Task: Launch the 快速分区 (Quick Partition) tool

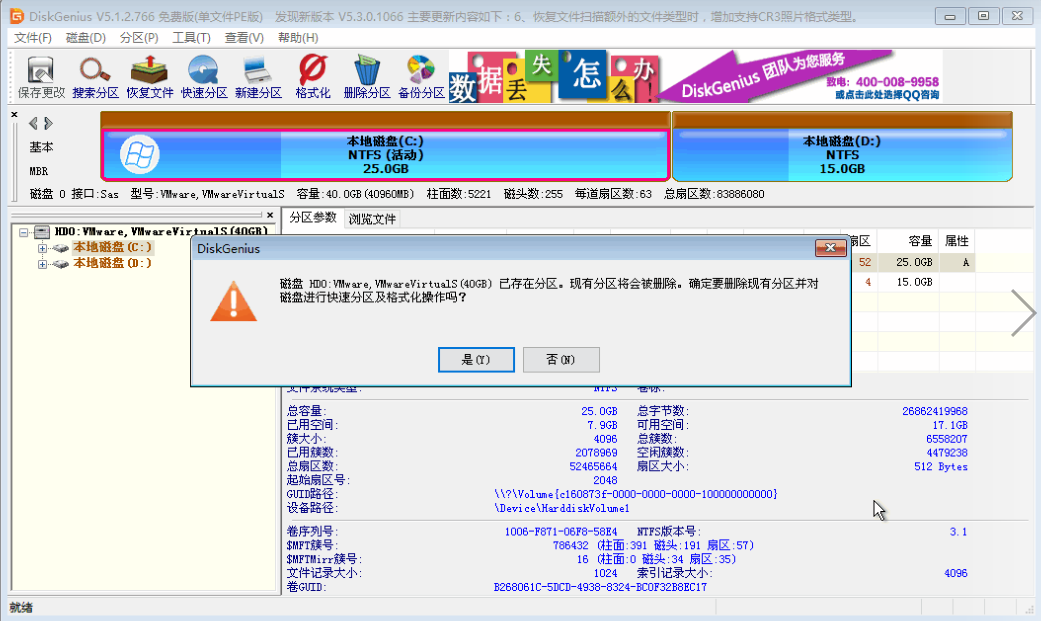Action: point(203,75)
